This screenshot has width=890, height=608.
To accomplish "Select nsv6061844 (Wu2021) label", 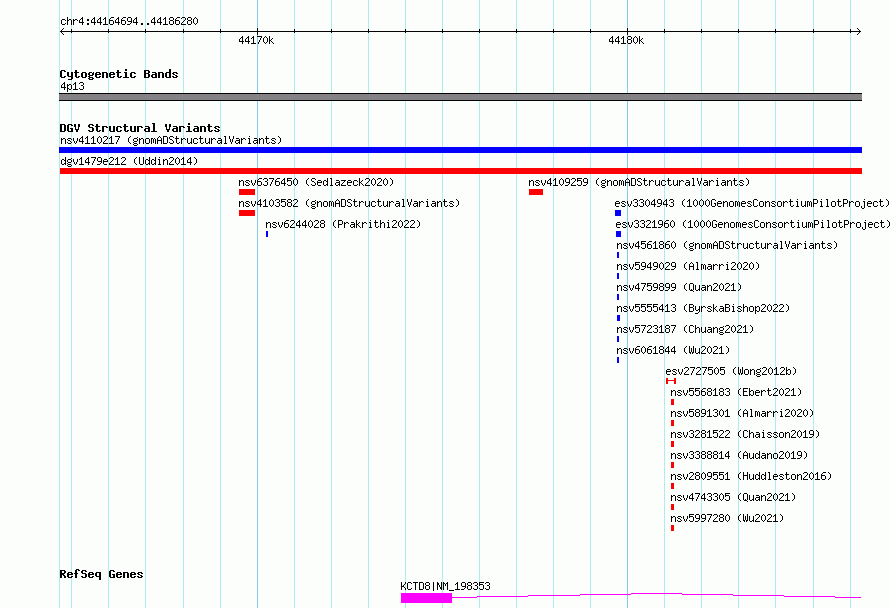I will coord(673,350).
